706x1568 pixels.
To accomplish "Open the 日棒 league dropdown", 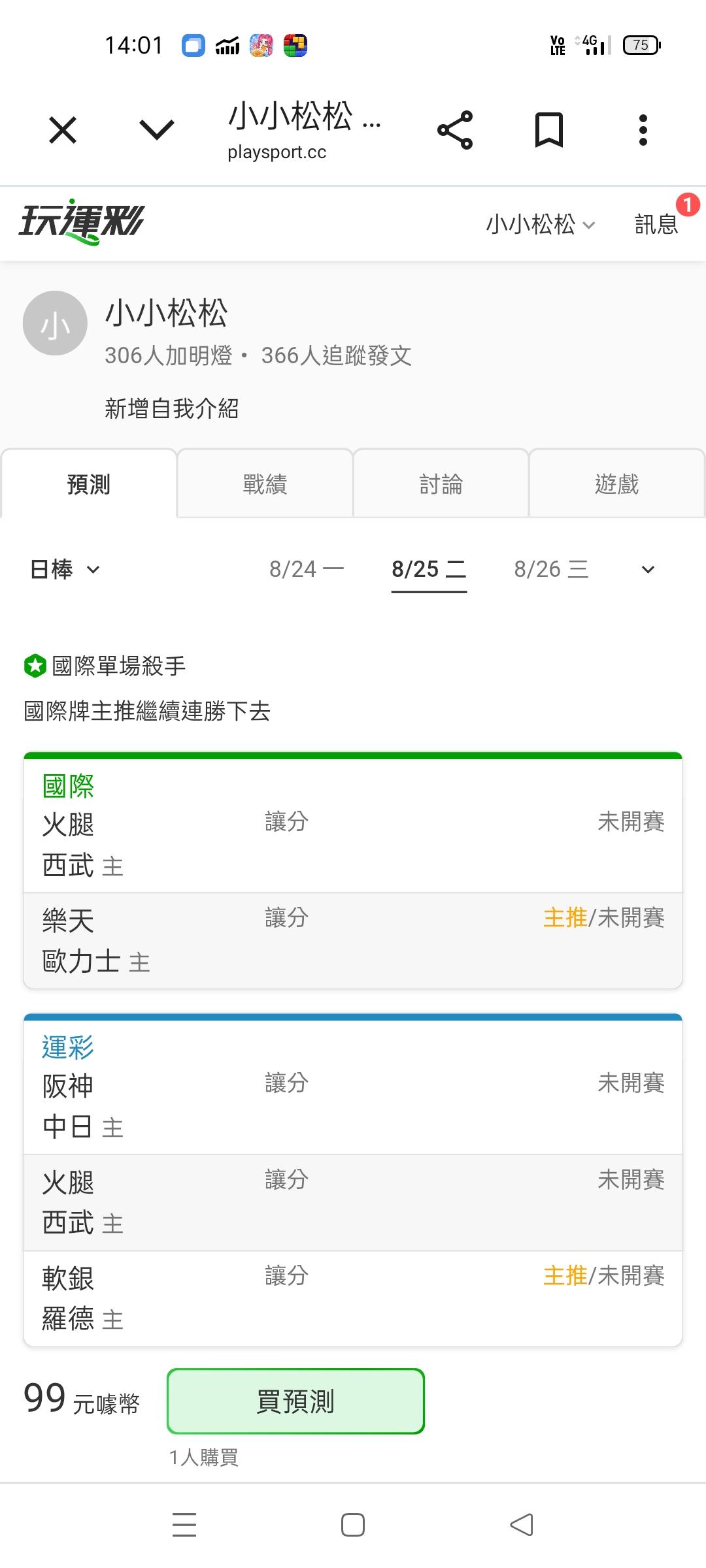I will pos(65,569).
